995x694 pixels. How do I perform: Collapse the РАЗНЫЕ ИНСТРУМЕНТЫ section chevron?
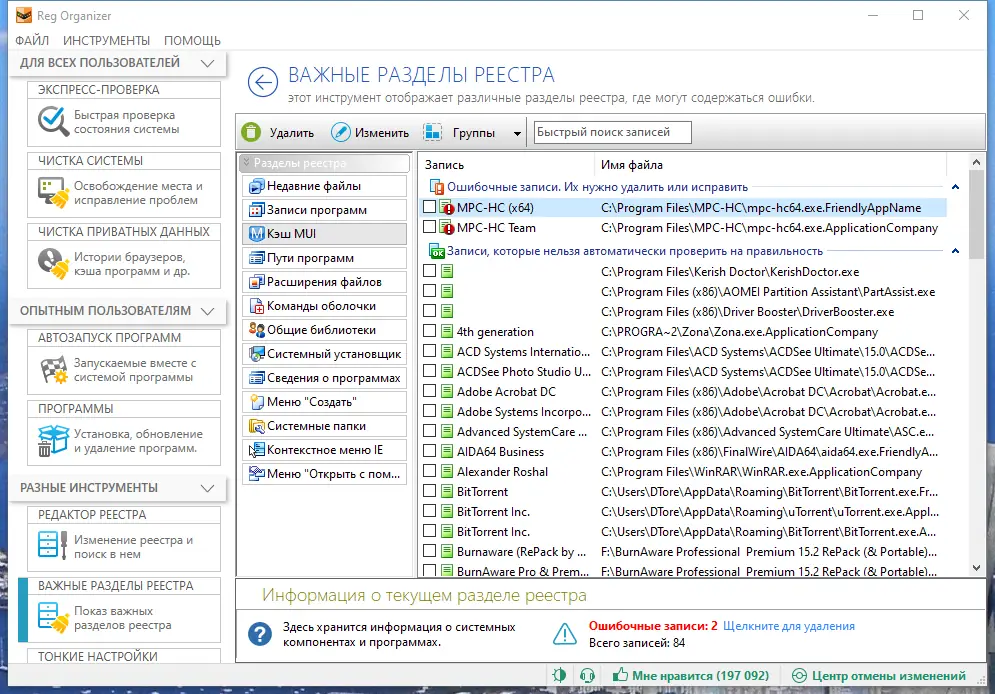[x=207, y=488]
